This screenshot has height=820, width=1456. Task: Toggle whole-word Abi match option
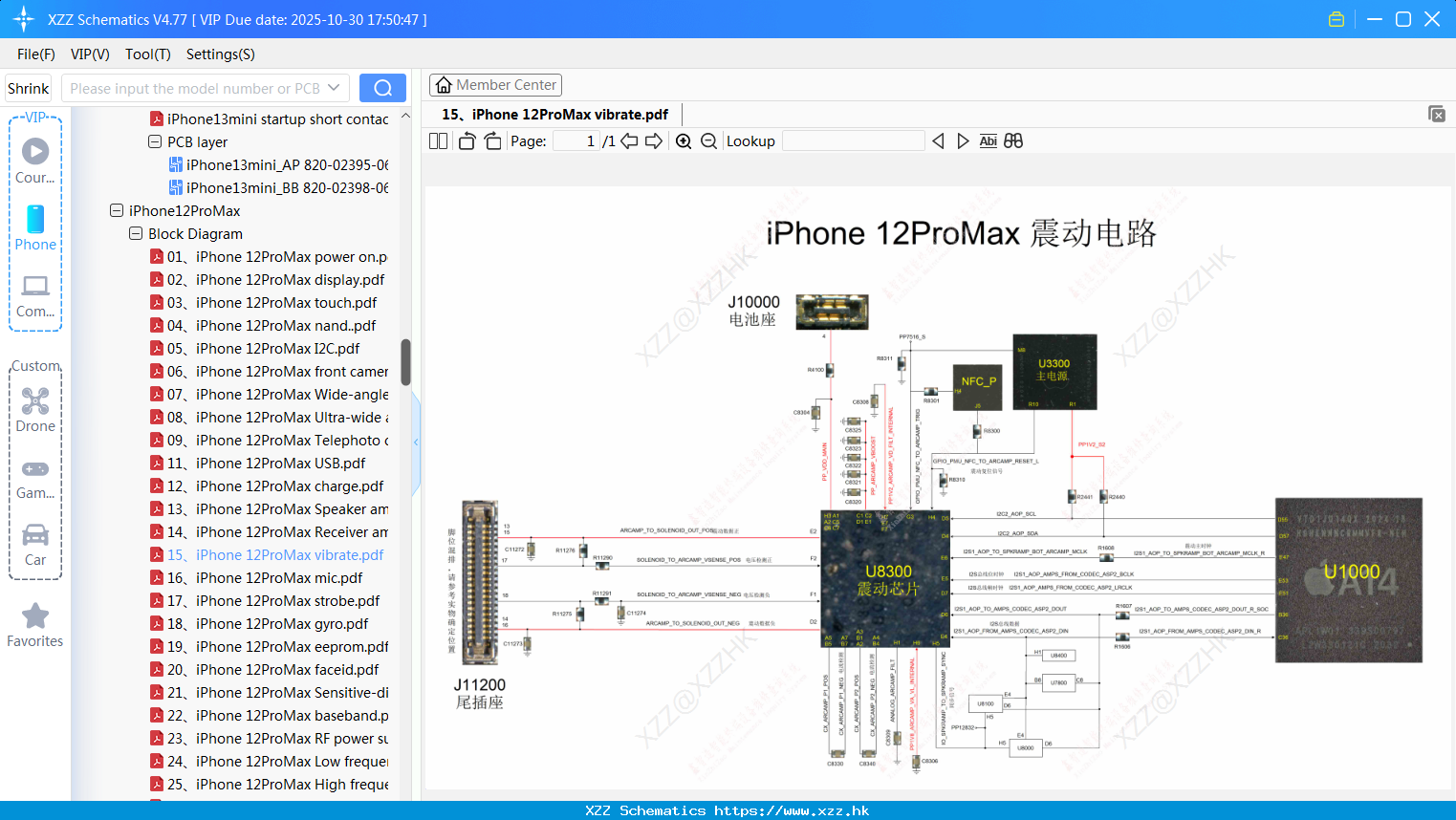pyautogui.click(x=989, y=141)
